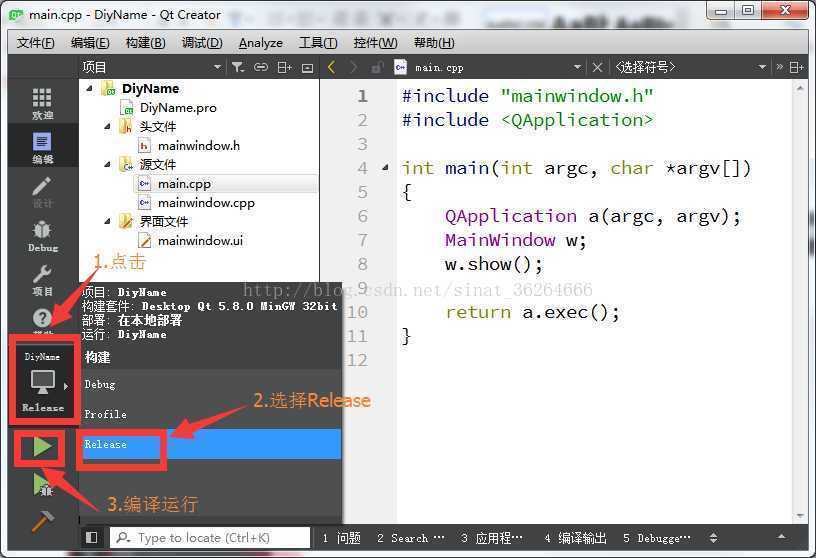The image size is (816, 558).
Task: Open the DiyName Release kit selector
Action: (x=43, y=383)
